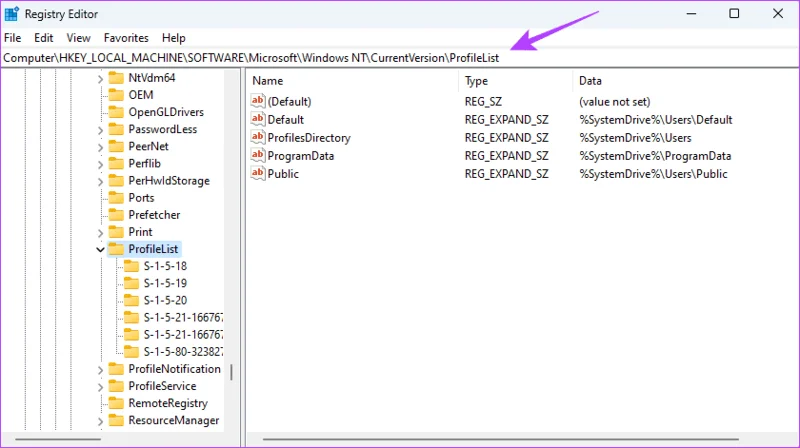
Task: Select the S-1-5-18 subkey label
Action: pos(165,266)
